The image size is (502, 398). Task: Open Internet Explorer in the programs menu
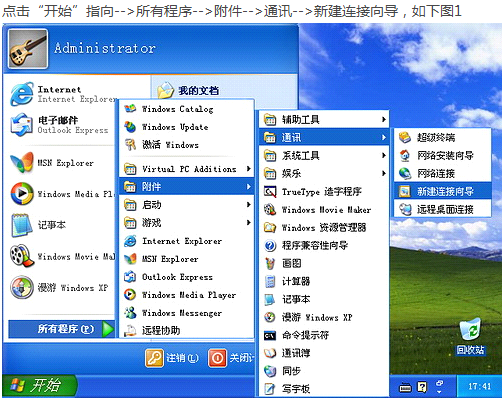pyautogui.click(x=187, y=241)
